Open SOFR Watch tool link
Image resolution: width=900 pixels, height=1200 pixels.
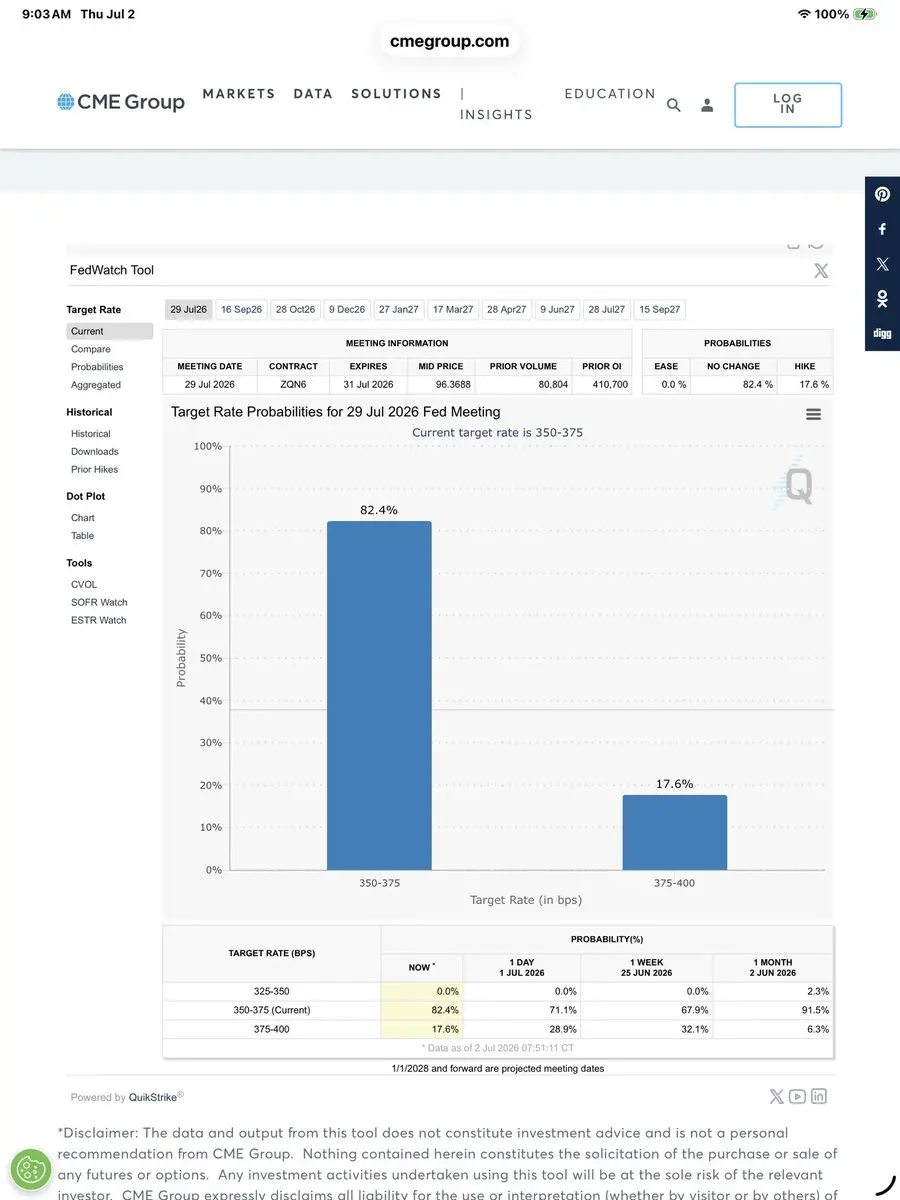click(x=99, y=602)
